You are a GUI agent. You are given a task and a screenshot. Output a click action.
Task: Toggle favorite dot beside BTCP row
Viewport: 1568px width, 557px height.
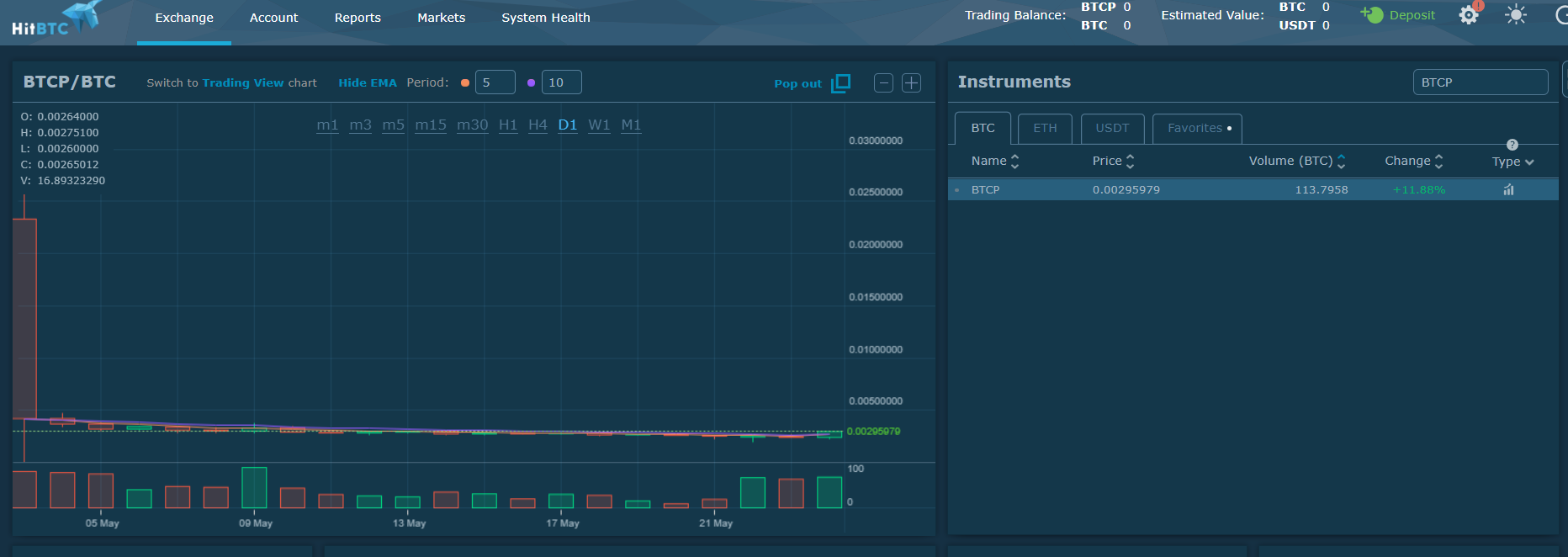(x=957, y=190)
